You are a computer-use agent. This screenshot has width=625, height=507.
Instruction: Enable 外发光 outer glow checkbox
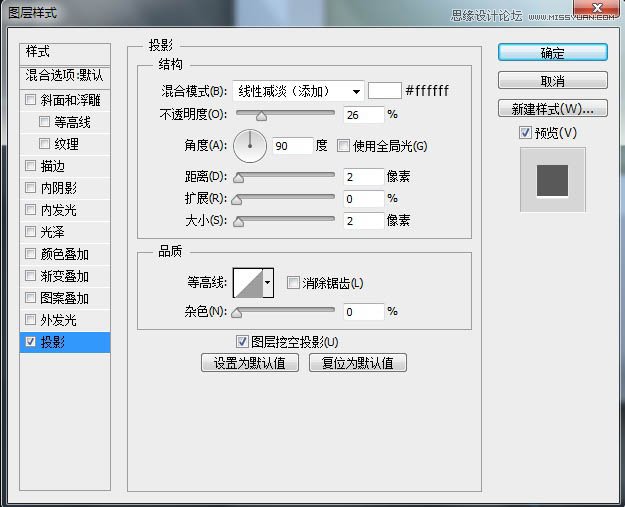coord(30,319)
